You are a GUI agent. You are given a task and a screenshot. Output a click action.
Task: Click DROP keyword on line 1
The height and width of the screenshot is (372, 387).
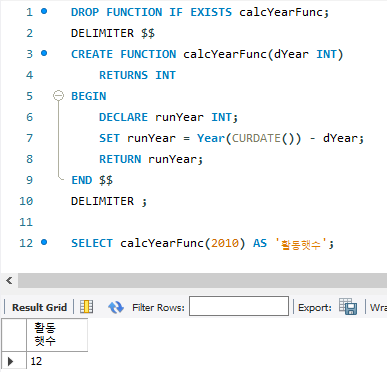[85, 12]
